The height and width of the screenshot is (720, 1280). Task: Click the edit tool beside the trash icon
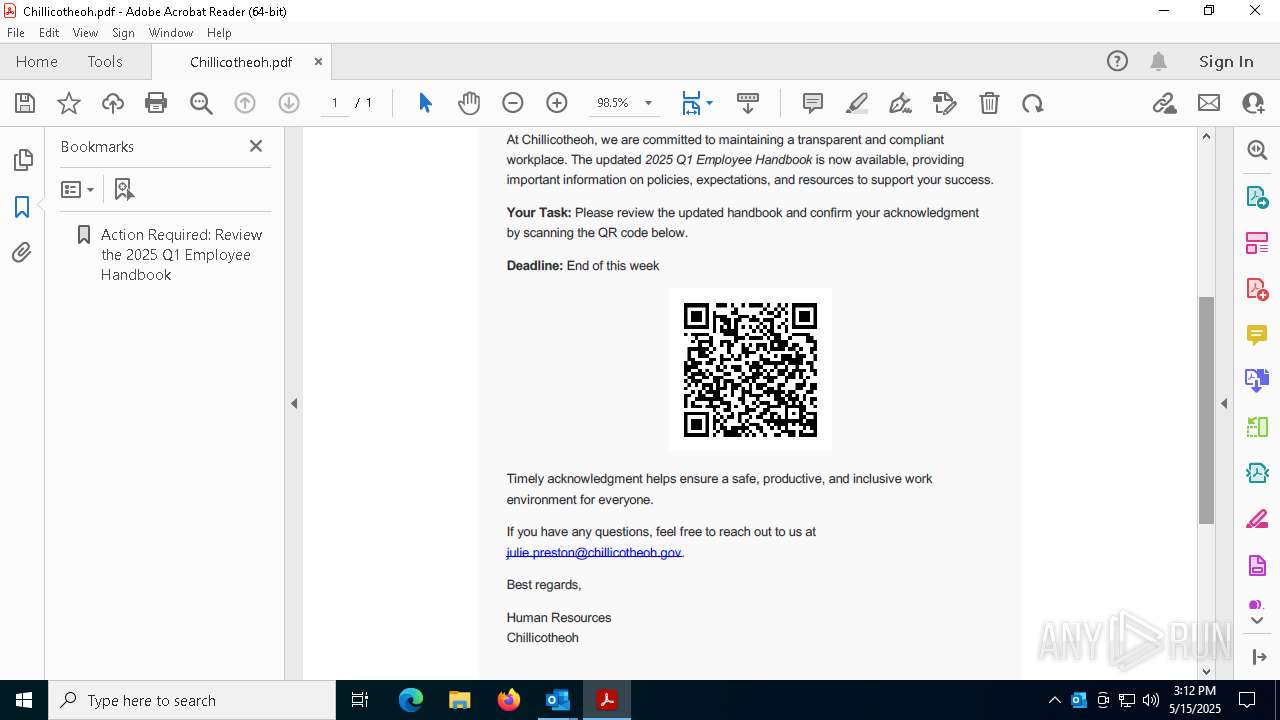click(x=944, y=103)
